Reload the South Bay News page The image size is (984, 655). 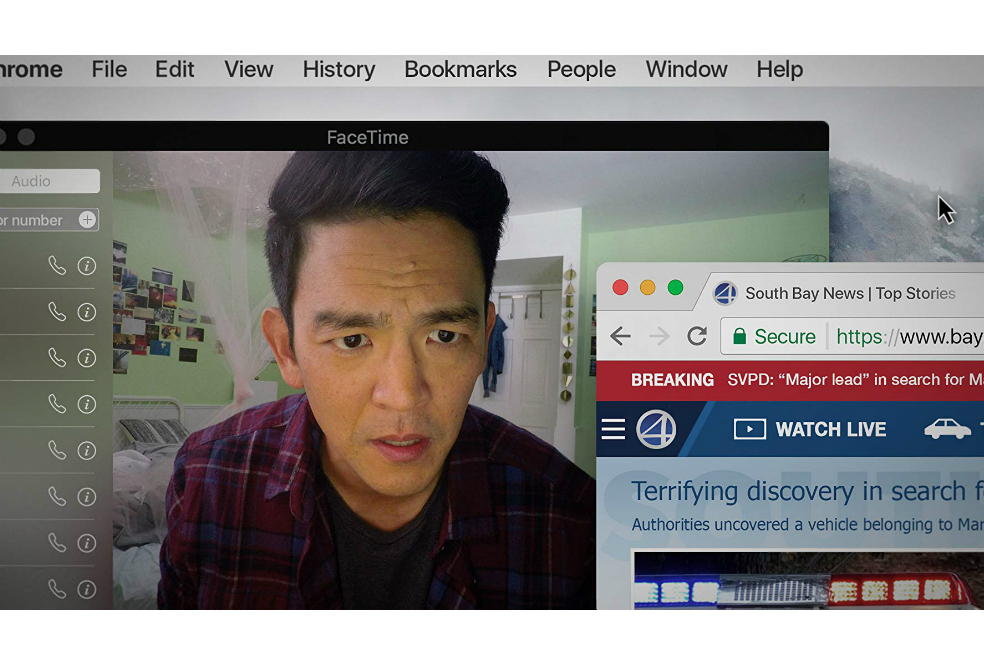click(x=697, y=336)
